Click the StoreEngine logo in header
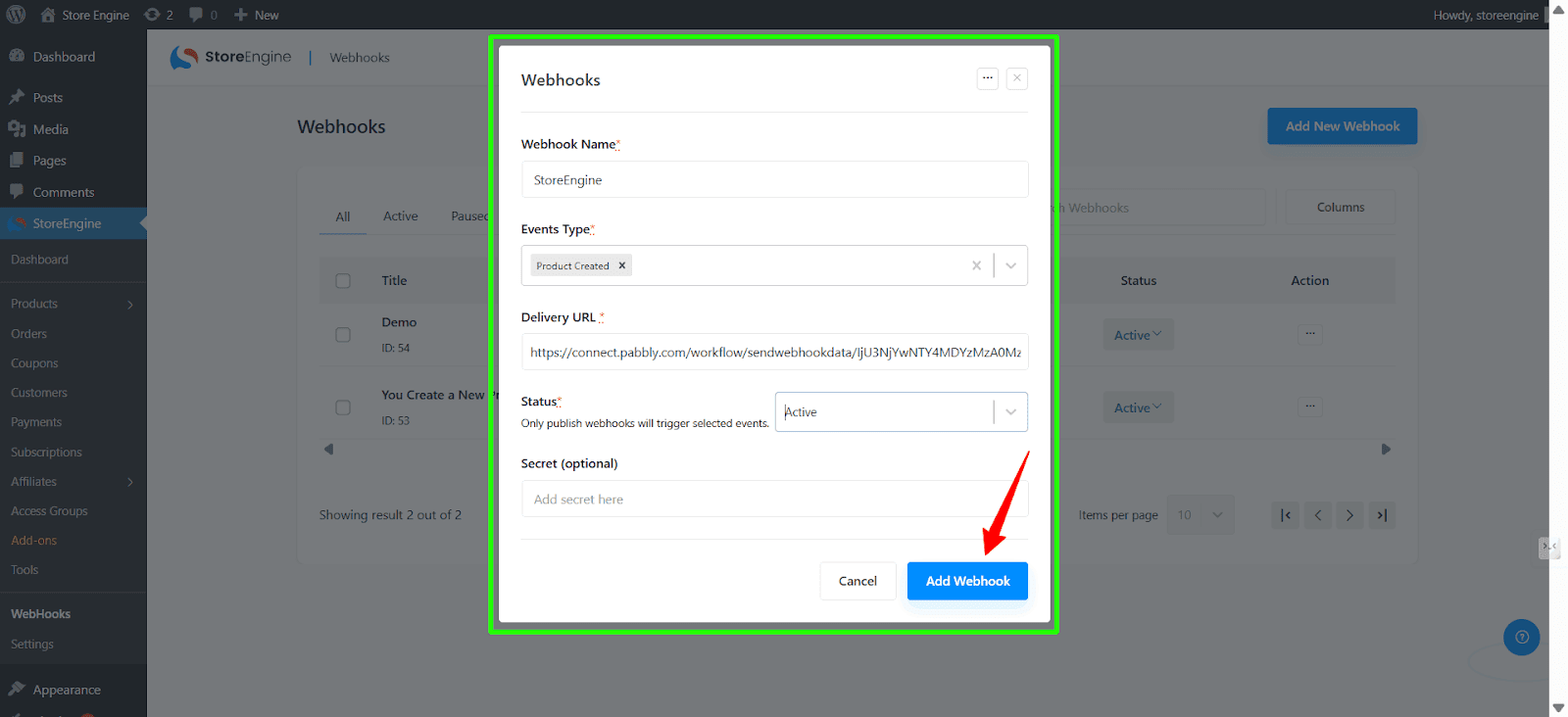This screenshot has width=1568, height=717. pos(230,58)
